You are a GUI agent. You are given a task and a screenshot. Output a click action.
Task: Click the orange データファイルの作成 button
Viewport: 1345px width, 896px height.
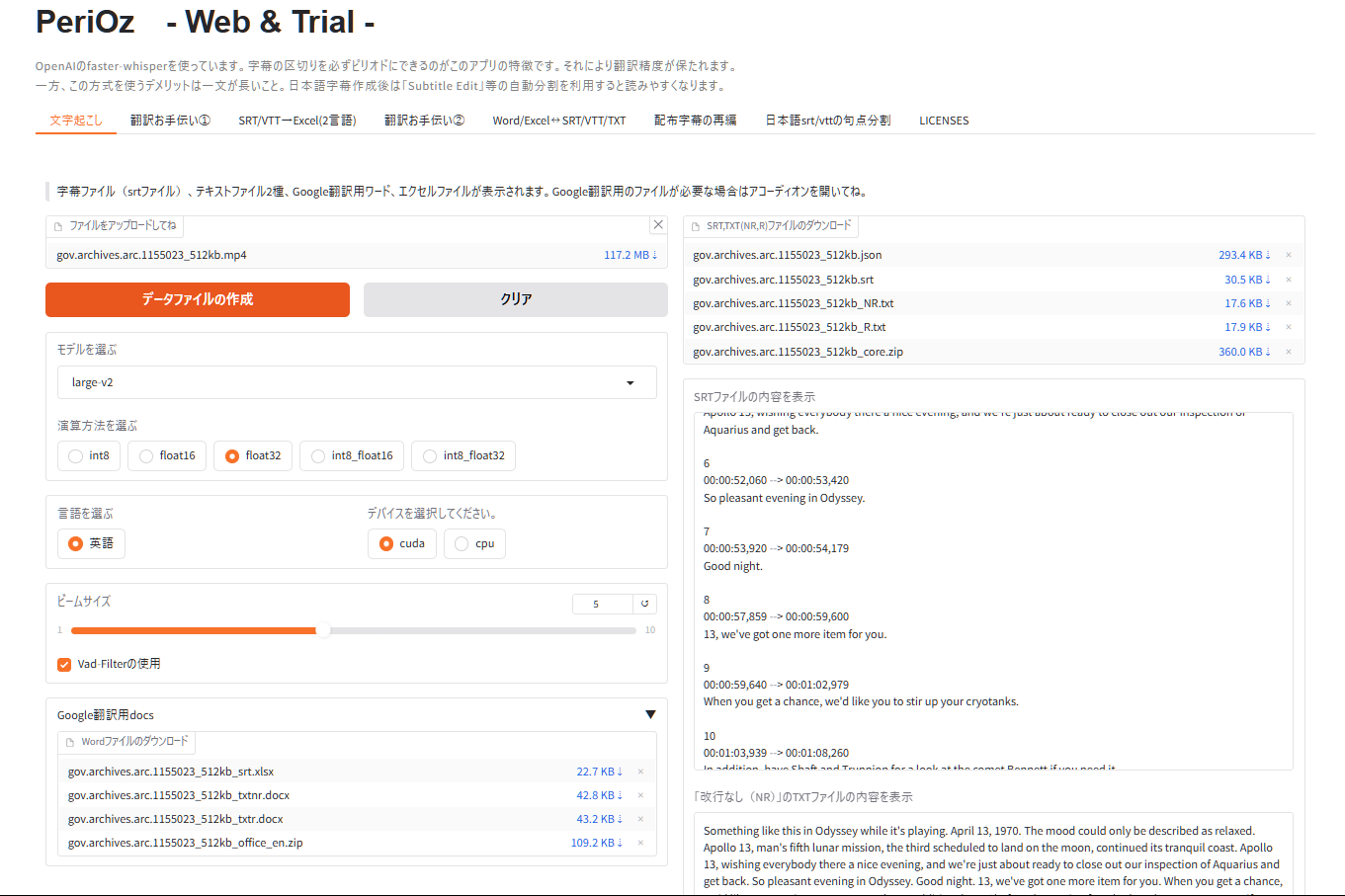(198, 299)
